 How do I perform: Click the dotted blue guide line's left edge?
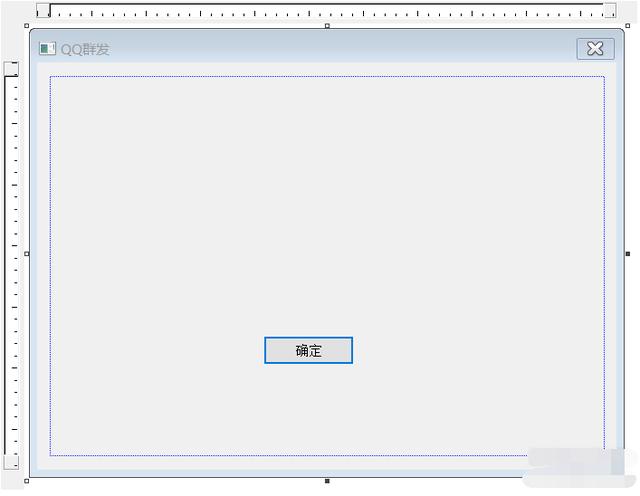tap(50, 265)
